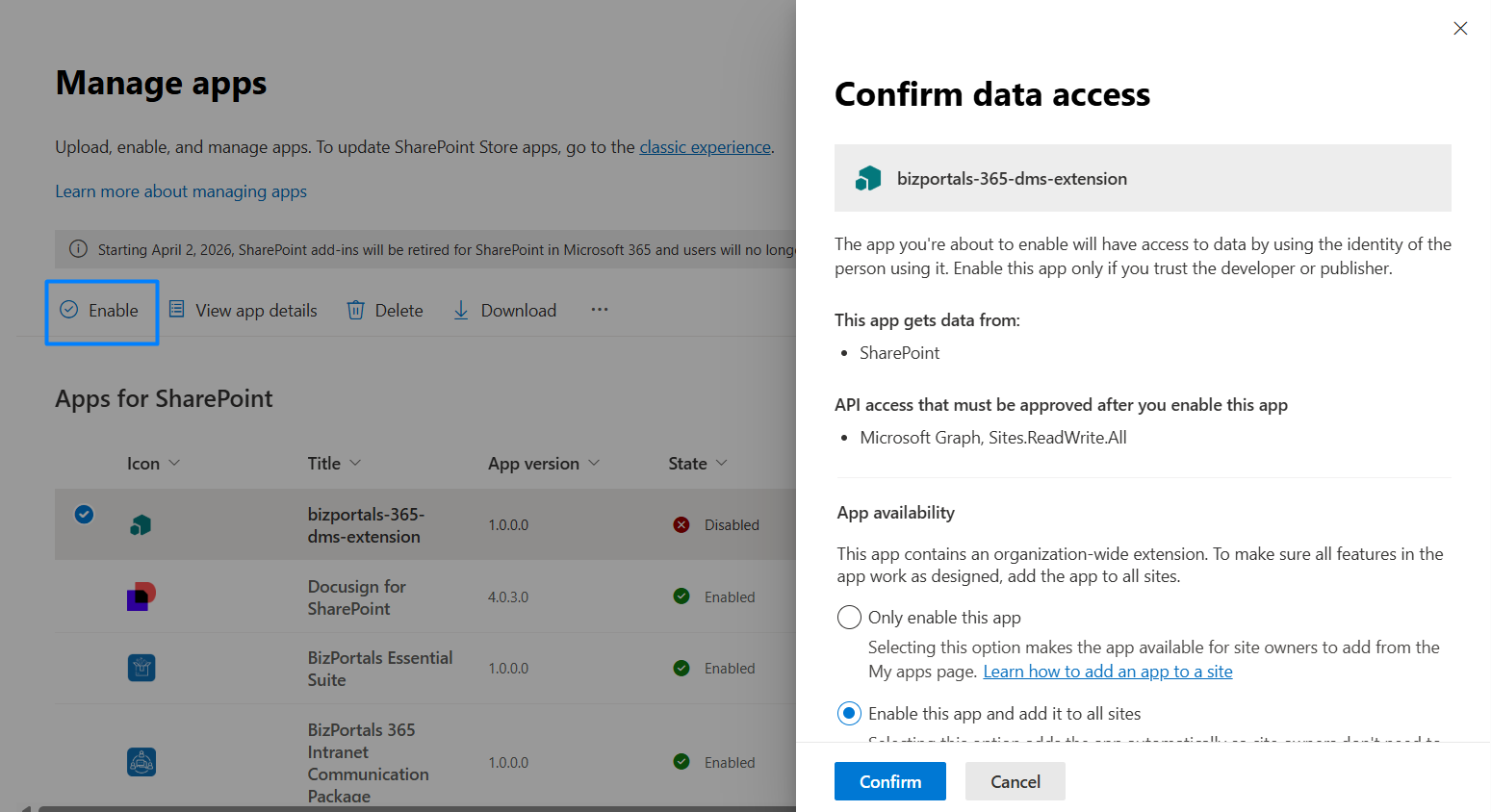Screen dimensions: 1491x812
Task: Click the Disabled state text
Action: click(x=732, y=524)
